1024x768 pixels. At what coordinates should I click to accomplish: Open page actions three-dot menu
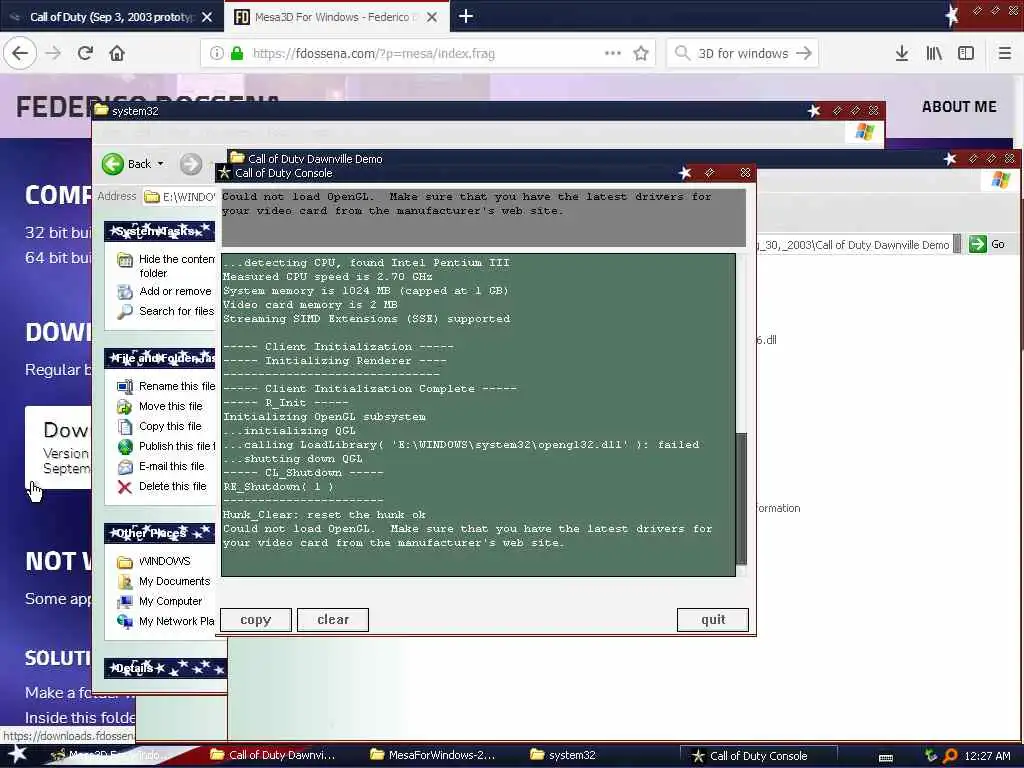click(x=613, y=53)
